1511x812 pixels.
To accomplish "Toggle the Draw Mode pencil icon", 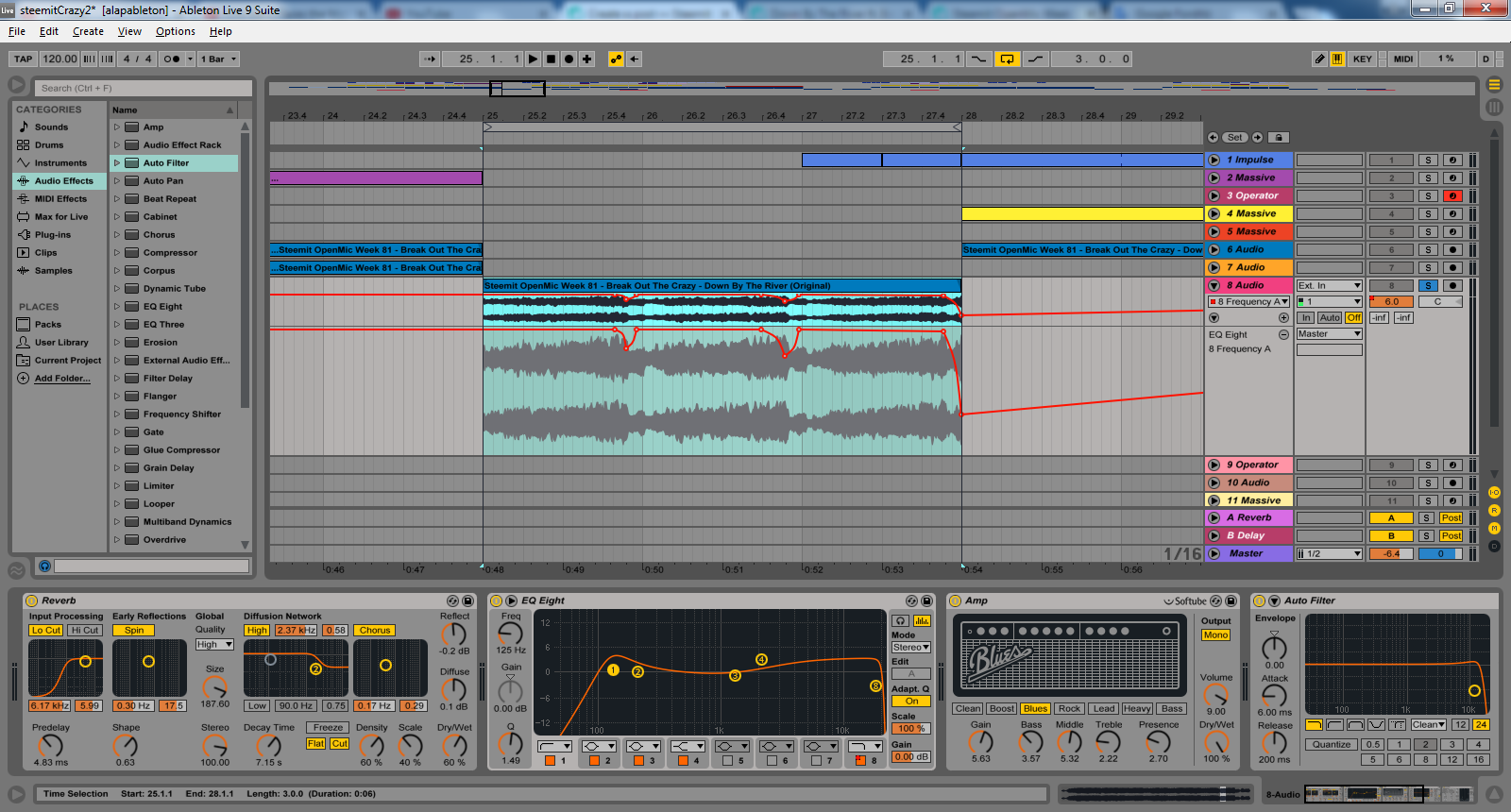I will click(x=1320, y=59).
